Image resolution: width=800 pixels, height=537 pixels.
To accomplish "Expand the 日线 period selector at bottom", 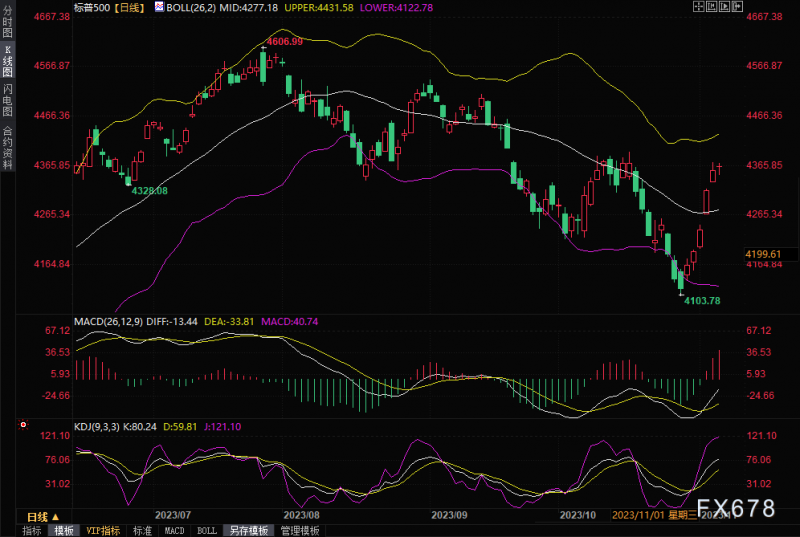I will point(43,516).
